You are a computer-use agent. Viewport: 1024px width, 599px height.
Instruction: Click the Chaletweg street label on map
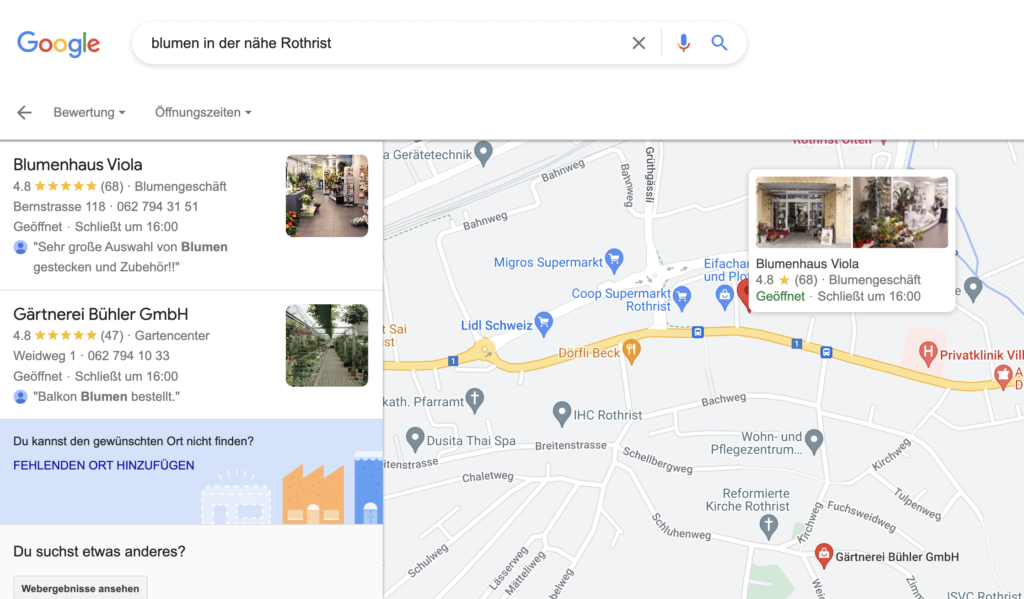(488, 476)
